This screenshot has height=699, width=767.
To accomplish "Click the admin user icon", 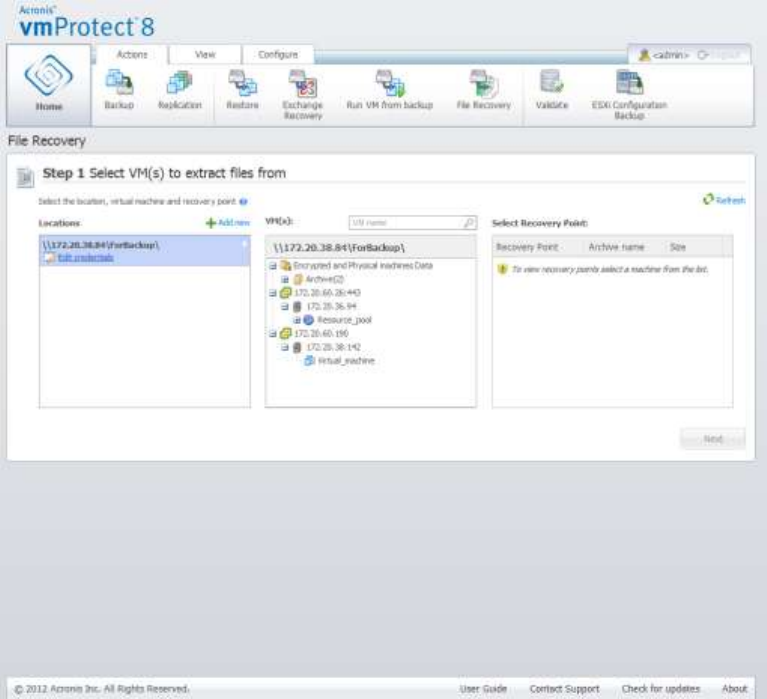I will [x=644, y=55].
